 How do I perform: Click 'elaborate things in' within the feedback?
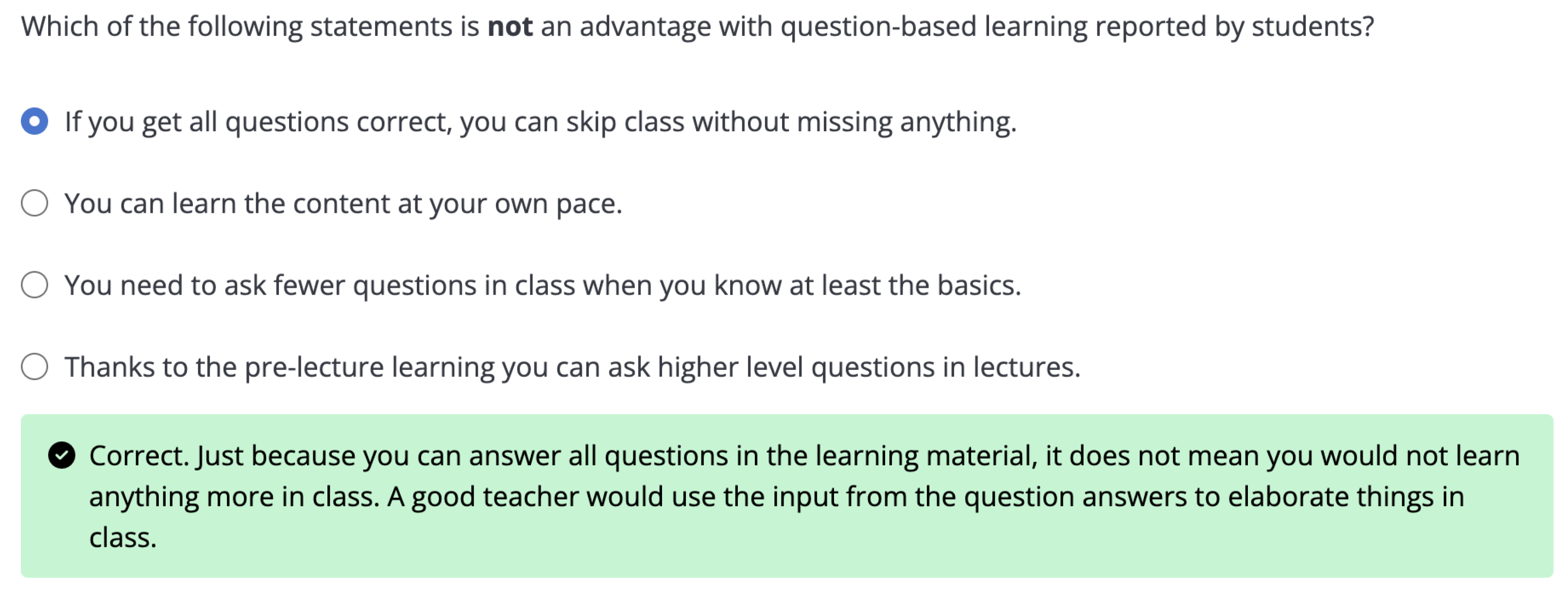(1345, 496)
